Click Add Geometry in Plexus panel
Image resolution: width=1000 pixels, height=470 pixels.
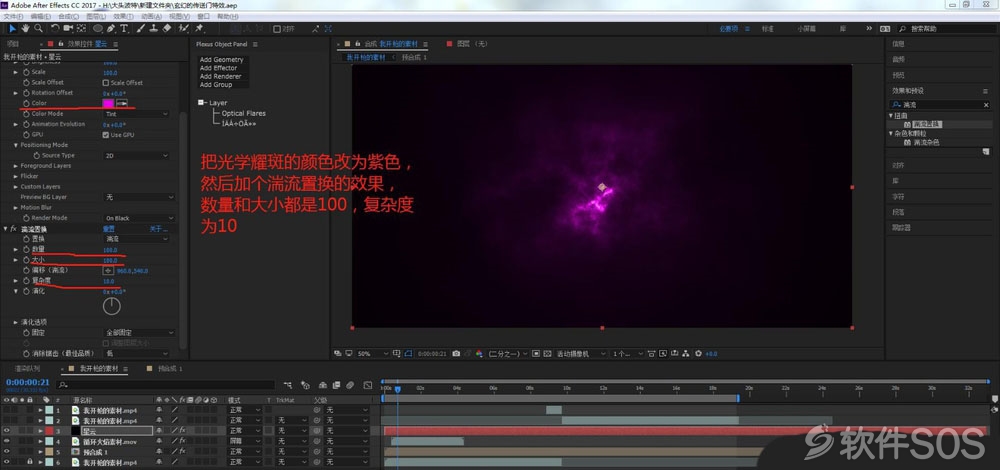tap(221, 59)
